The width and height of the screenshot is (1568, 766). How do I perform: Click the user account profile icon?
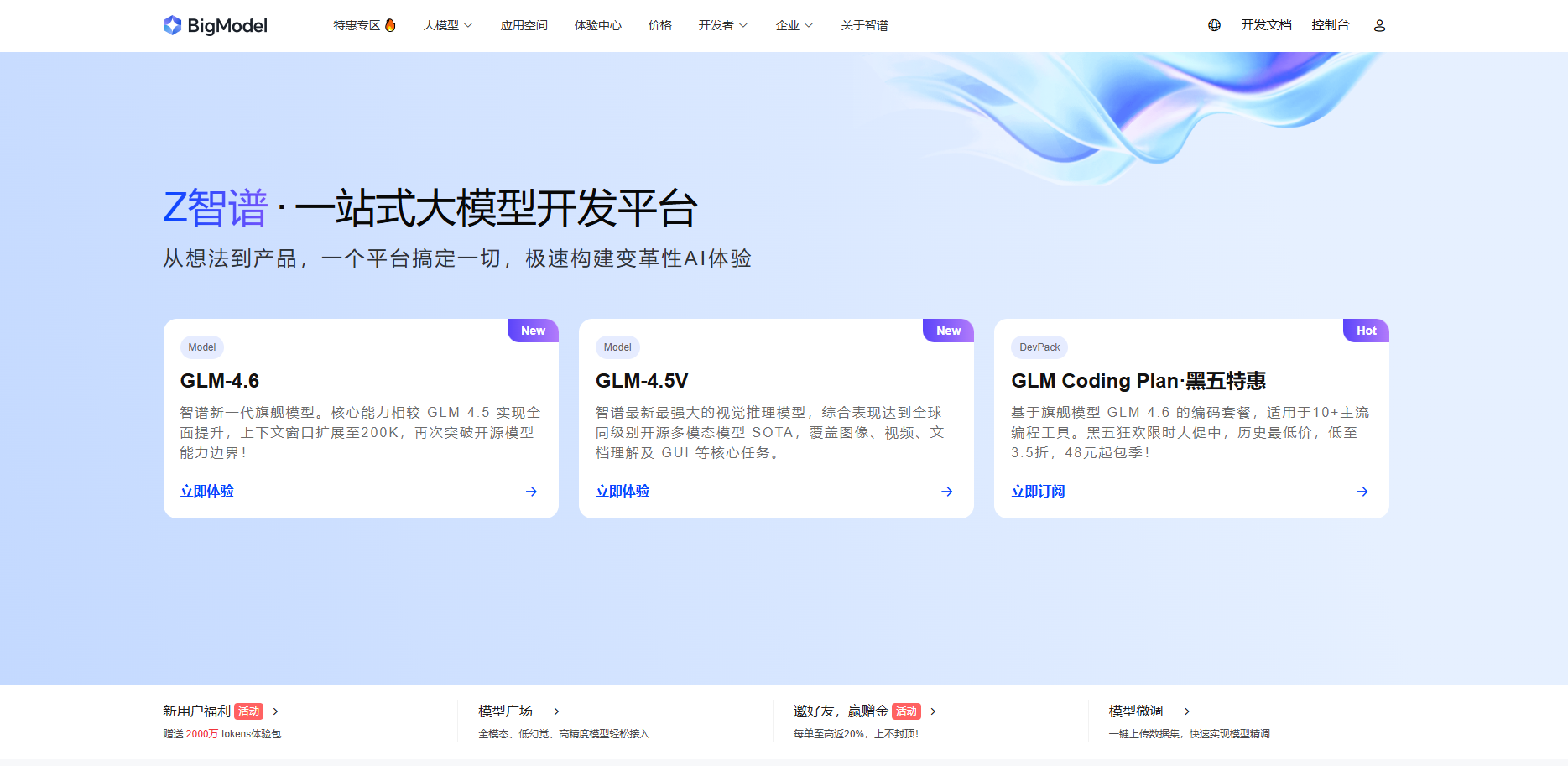click(1379, 25)
